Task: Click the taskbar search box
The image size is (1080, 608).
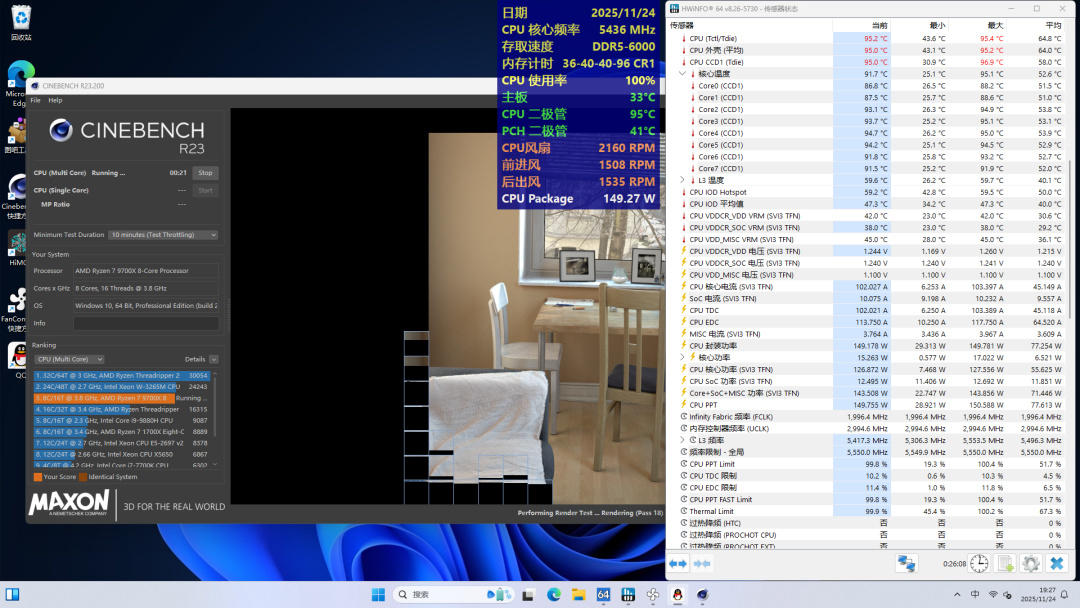Action: [453, 594]
